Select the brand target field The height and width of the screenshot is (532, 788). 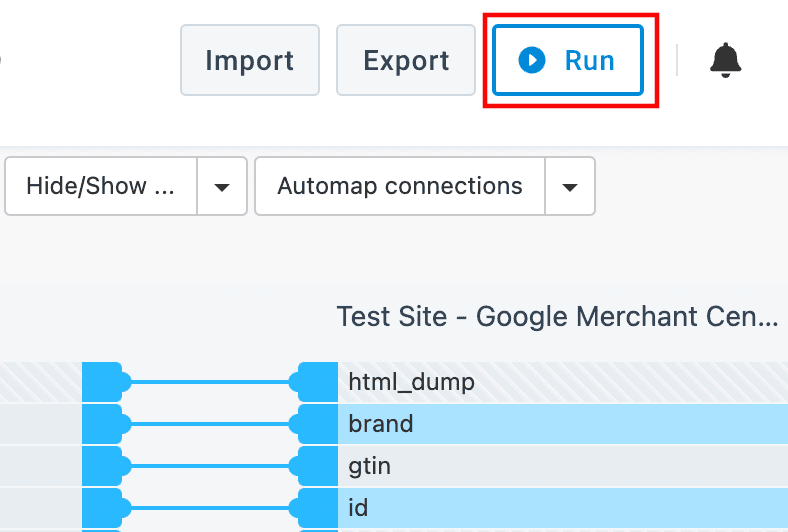381,424
